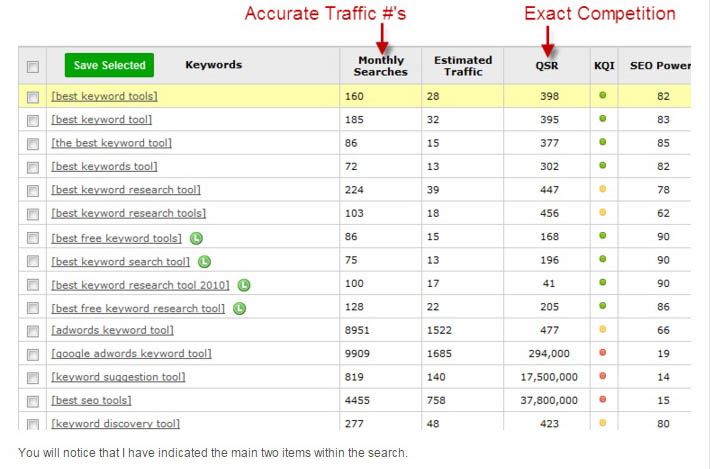This screenshot has height=469, width=710.
Task: Open the [best keyword tool] link
Action: (101, 120)
